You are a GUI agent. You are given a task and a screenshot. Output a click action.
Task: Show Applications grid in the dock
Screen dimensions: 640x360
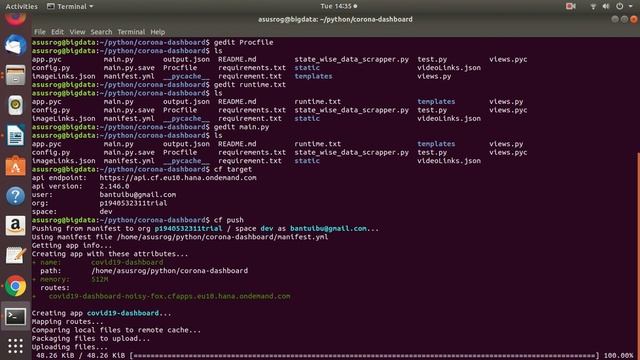[x=16, y=346]
